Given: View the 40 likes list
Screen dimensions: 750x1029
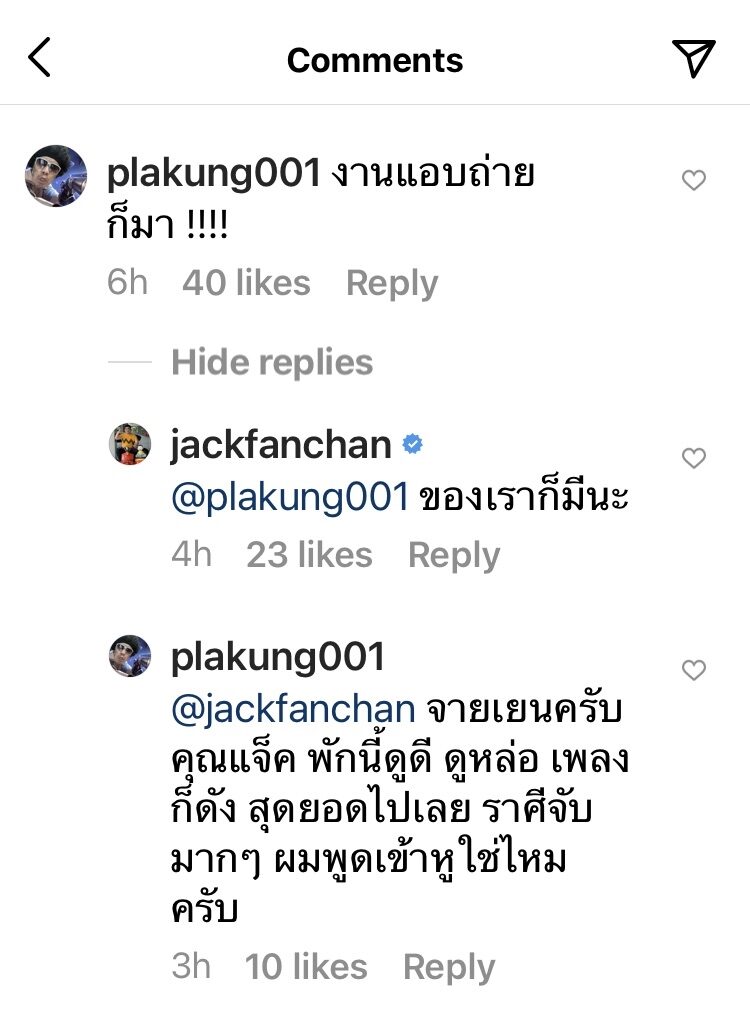Looking at the screenshot, I should 246,283.
